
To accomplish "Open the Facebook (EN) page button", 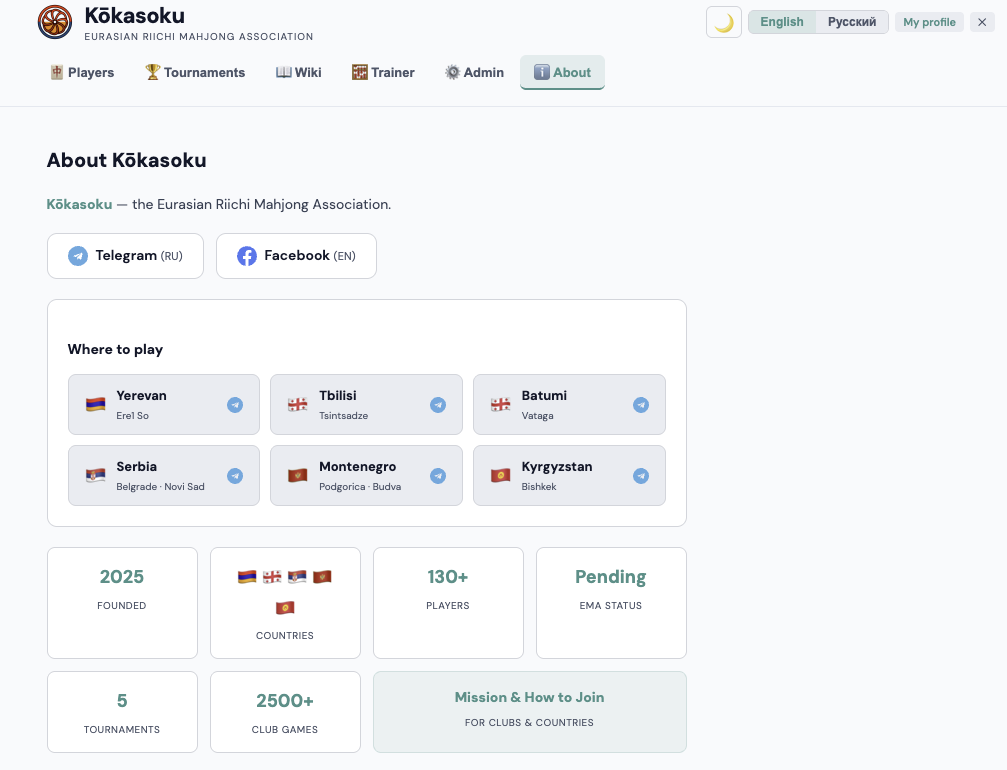I will coord(296,256).
